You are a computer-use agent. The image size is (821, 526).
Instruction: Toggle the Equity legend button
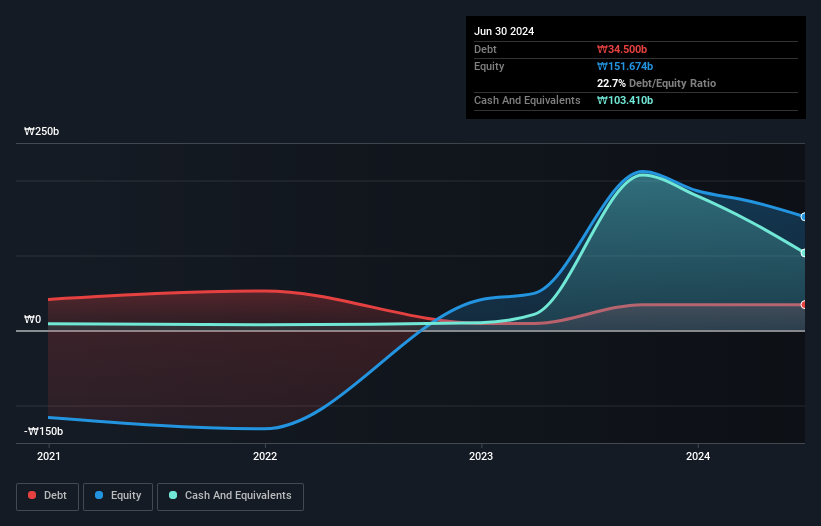click(118, 496)
